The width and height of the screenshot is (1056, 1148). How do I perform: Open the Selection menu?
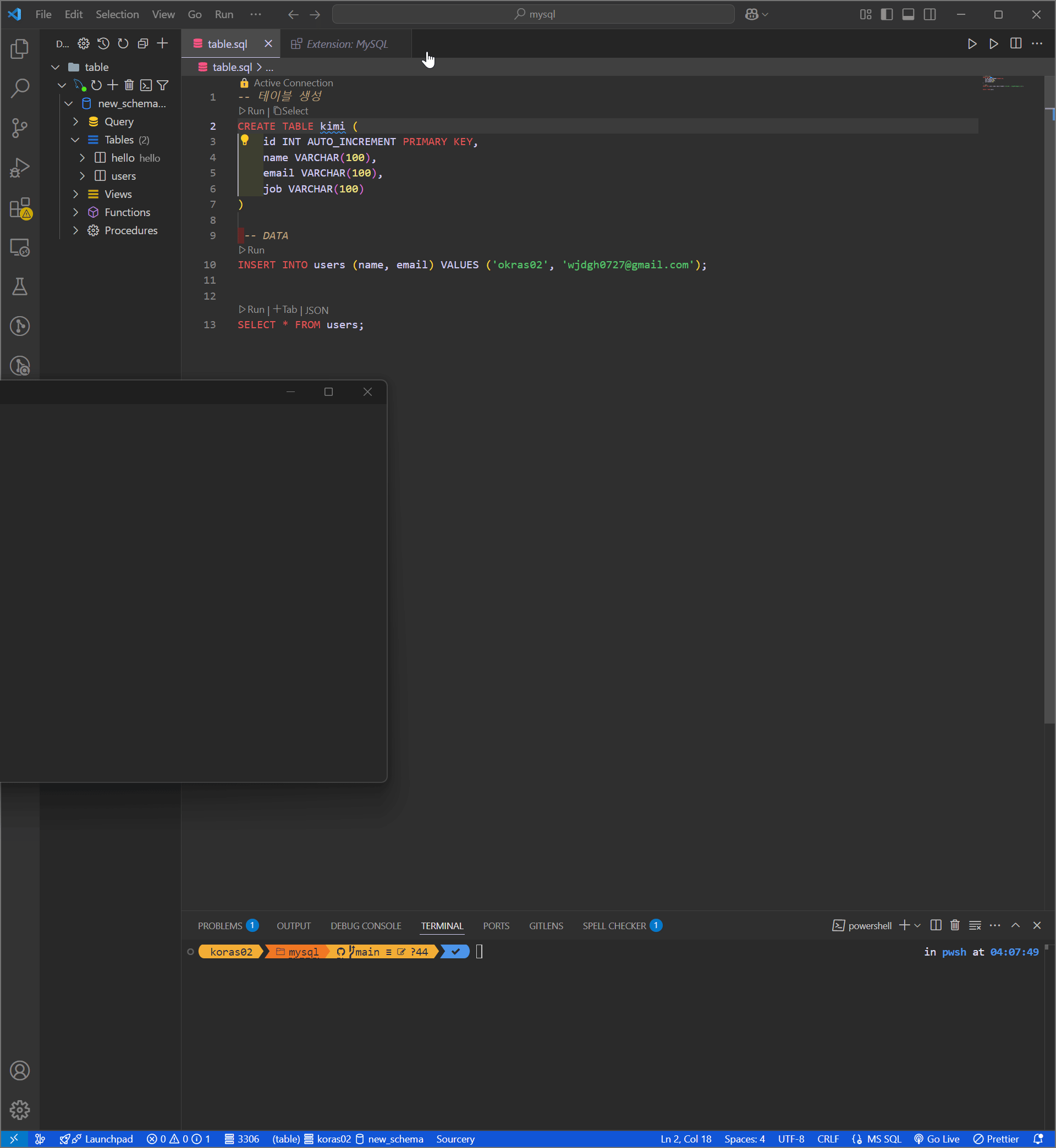pyautogui.click(x=117, y=14)
